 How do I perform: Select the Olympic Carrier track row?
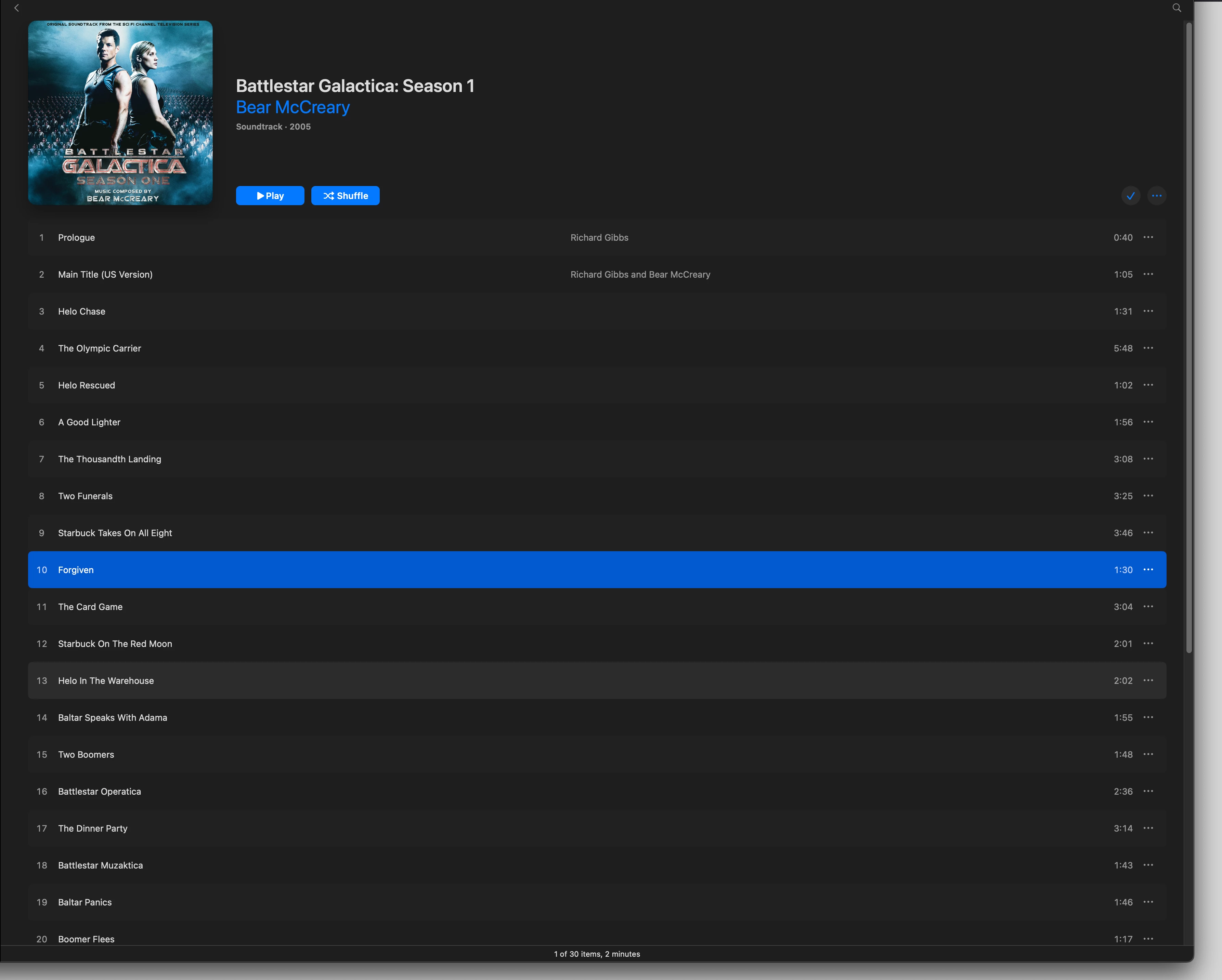[99, 348]
